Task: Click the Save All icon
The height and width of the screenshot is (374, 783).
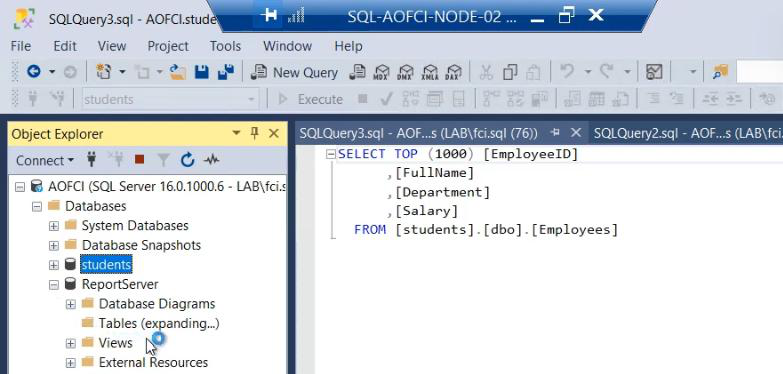Action: [x=226, y=72]
